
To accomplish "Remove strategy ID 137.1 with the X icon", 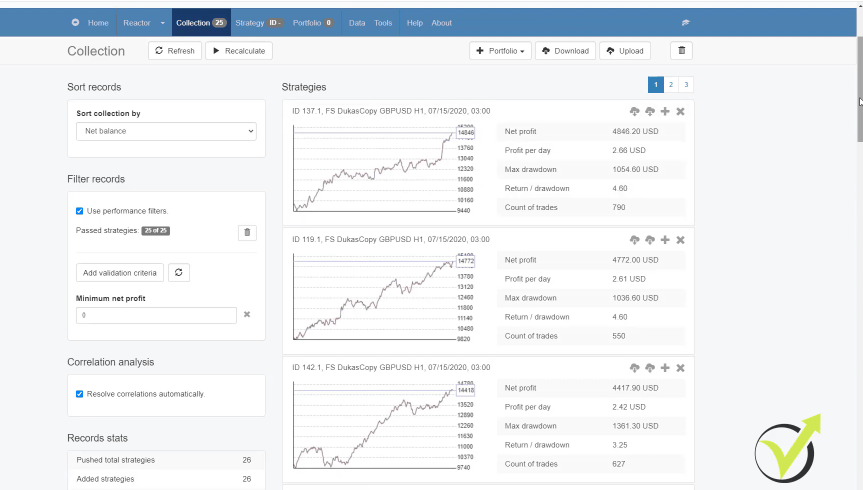I will [x=680, y=112].
